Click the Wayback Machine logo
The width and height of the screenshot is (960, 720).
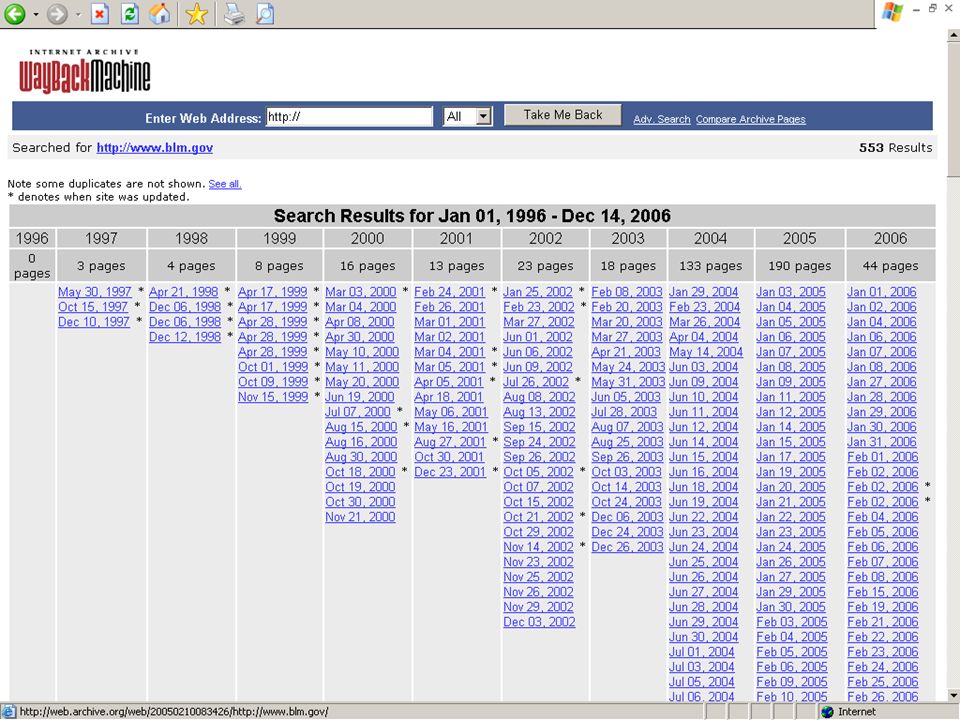point(84,71)
